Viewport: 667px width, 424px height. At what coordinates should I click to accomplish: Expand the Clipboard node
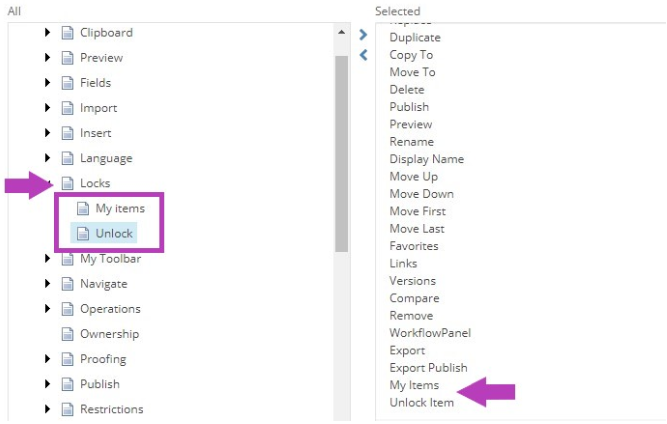(47, 32)
